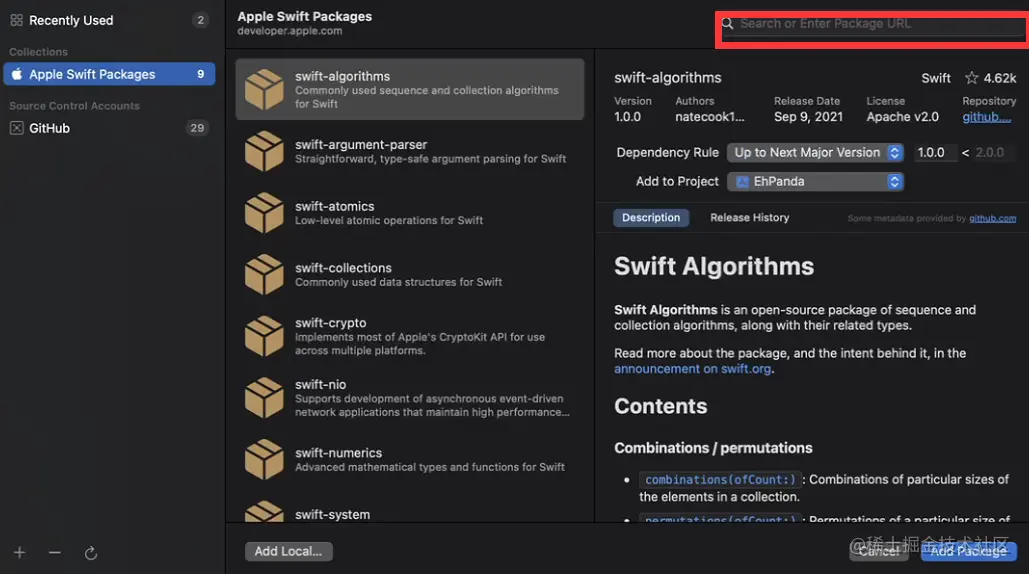Screen dimensions: 1029x574
Task: Select swift-numerics package box icon
Action: pyautogui.click(x=264, y=459)
